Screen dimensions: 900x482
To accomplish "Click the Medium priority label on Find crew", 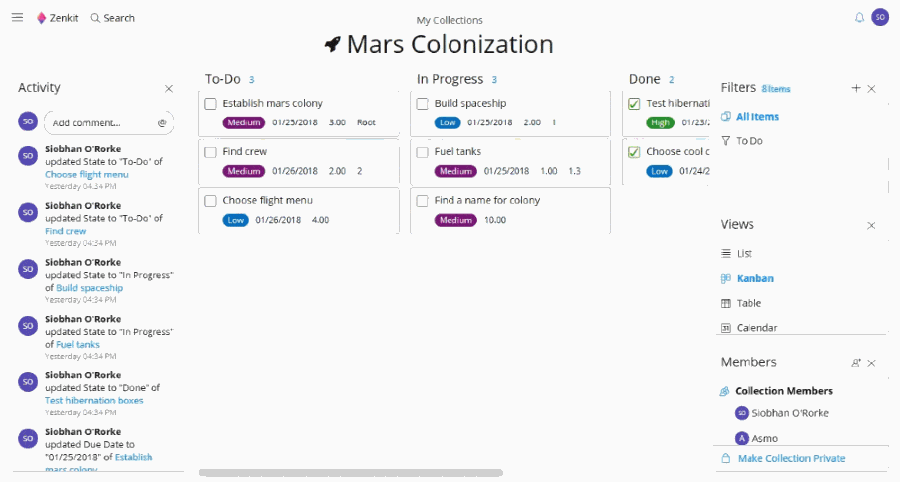I will pos(243,171).
